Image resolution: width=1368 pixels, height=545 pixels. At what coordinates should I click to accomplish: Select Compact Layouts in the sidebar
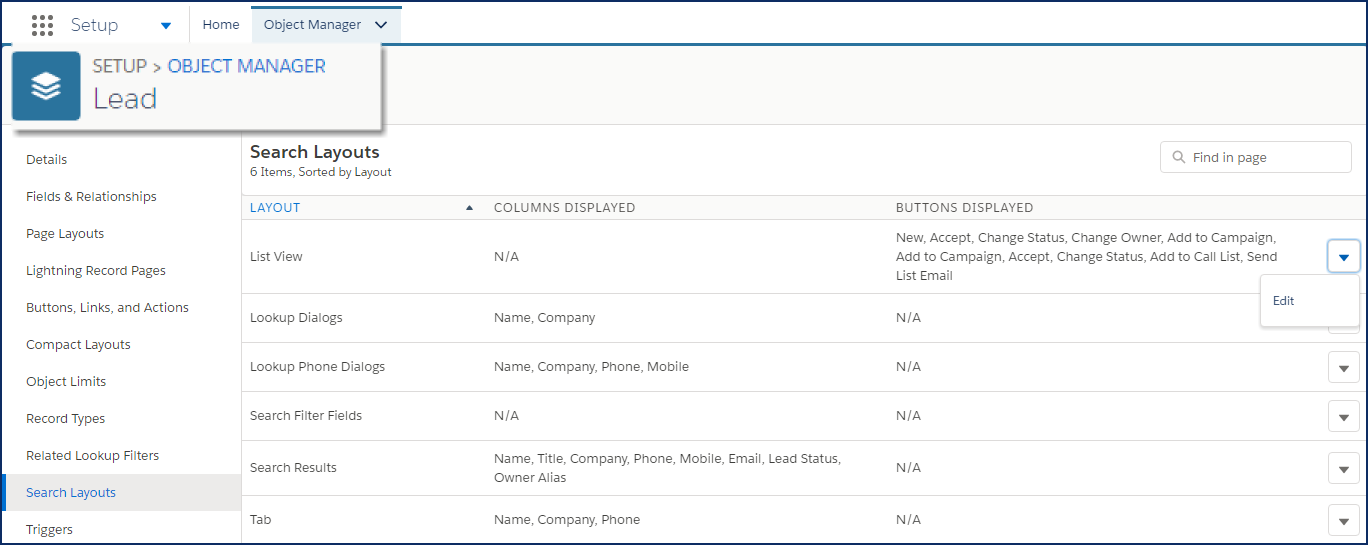coord(78,345)
